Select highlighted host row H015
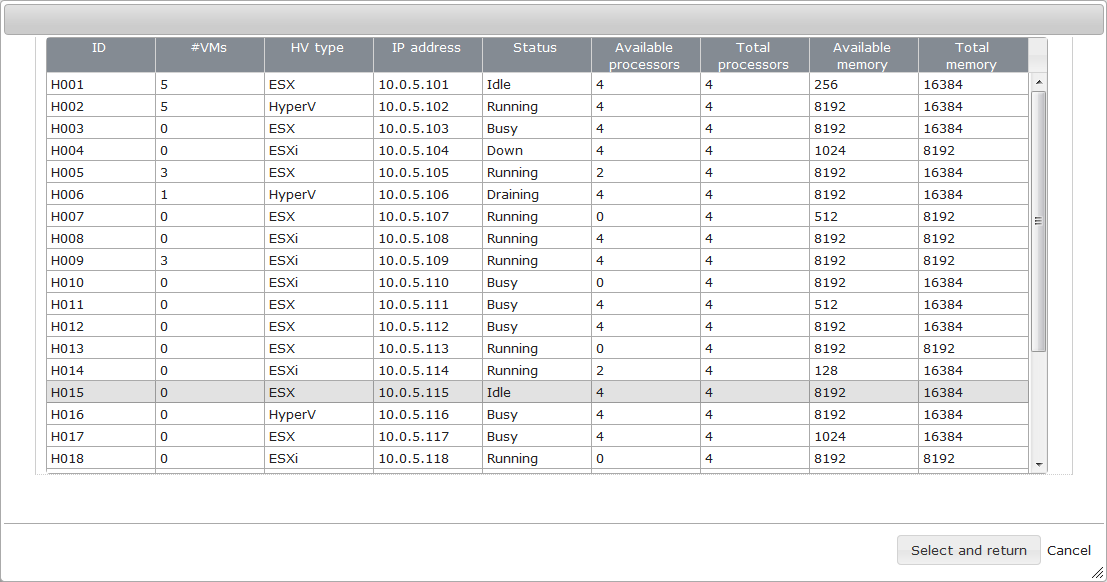This screenshot has height=582, width=1107. point(537,392)
